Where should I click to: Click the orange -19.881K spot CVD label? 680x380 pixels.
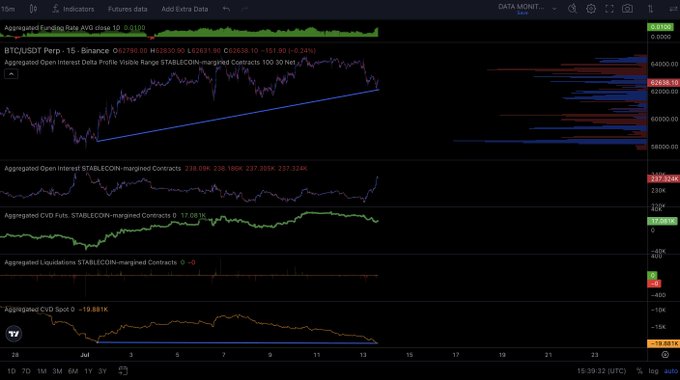(663, 344)
